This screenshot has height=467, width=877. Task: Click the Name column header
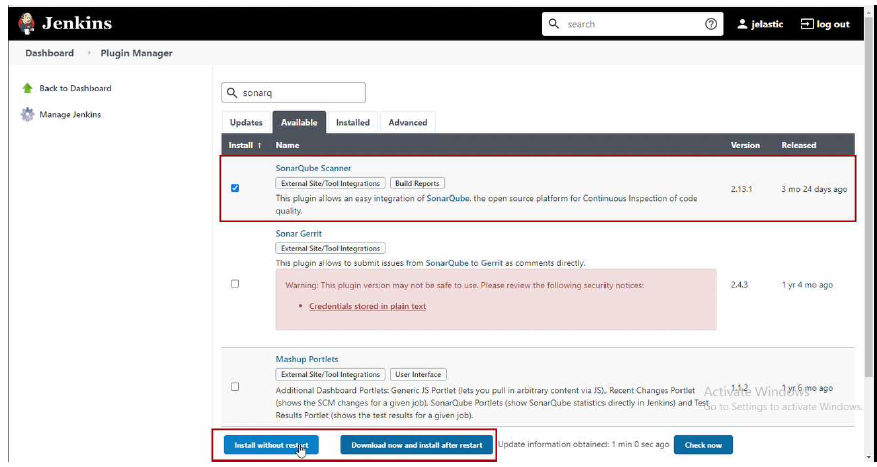click(x=287, y=145)
